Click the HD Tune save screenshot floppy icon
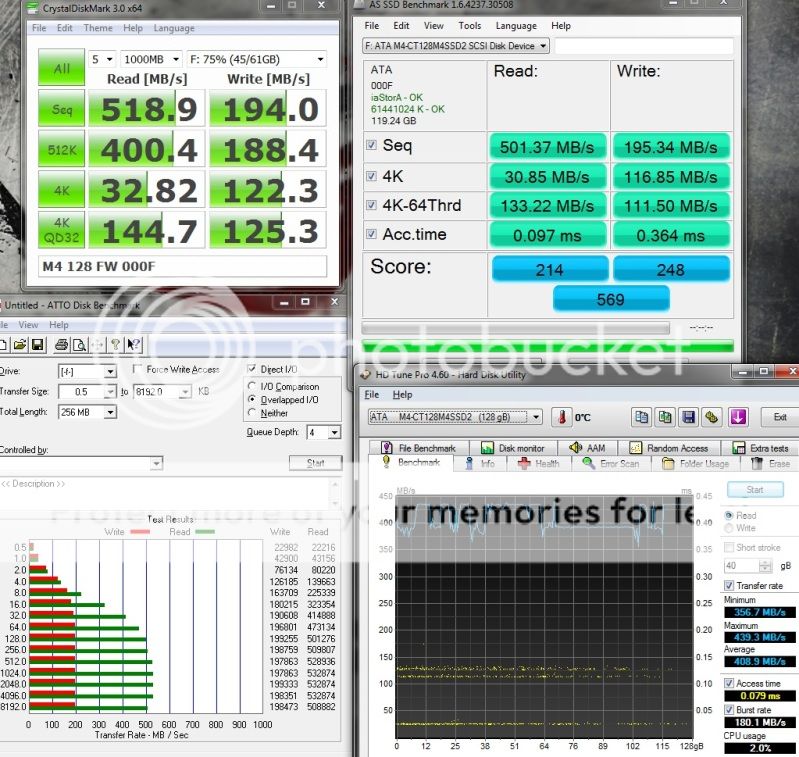The width and height of the screenshot is (799, 757). (688, 417)
